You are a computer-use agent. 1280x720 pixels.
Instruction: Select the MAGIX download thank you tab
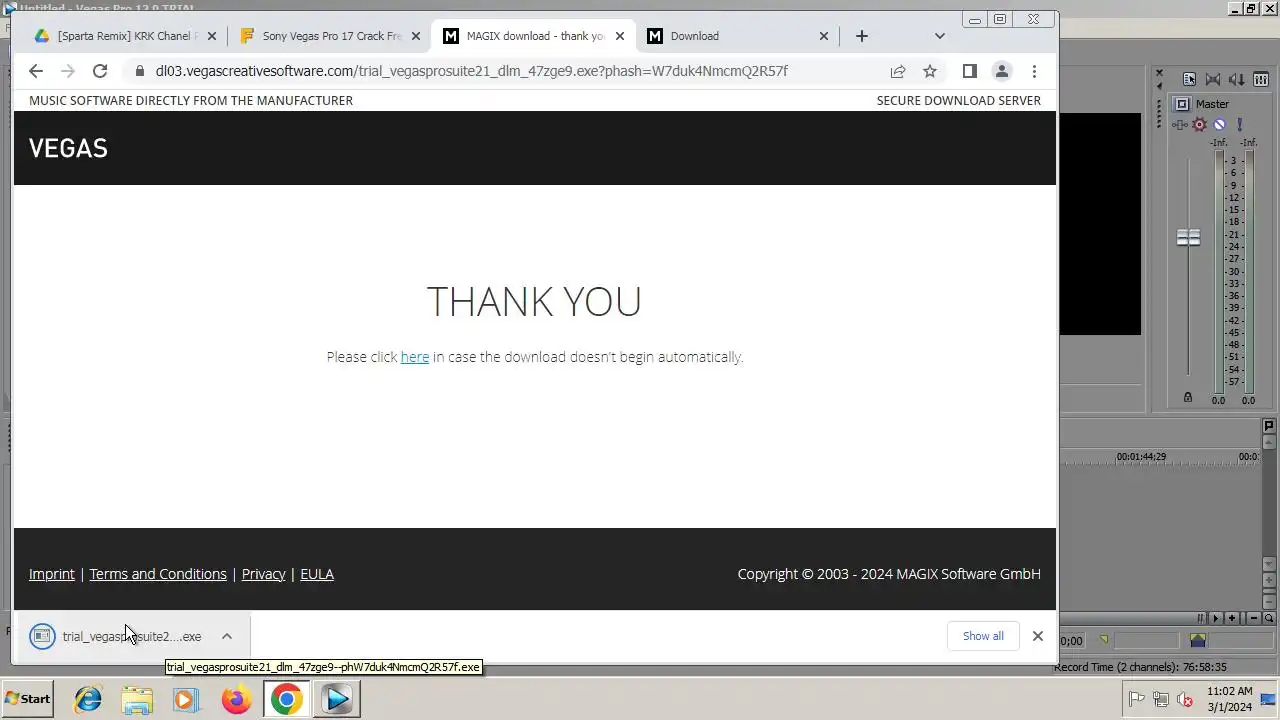tap(535, 36)
